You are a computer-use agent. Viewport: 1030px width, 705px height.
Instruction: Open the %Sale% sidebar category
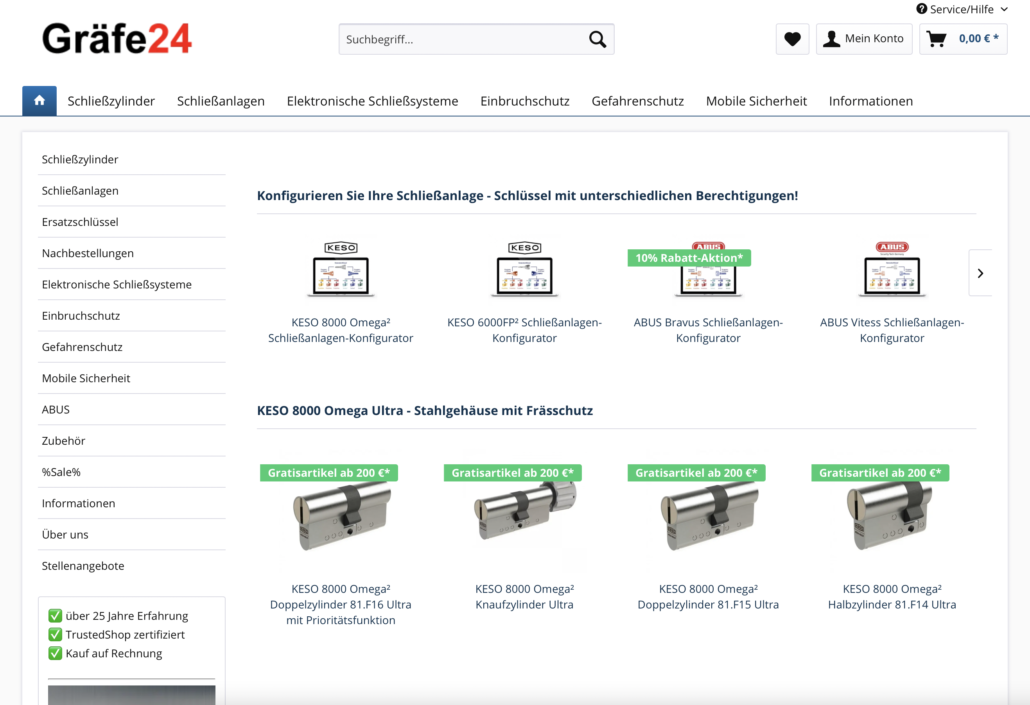click(61, 472)
